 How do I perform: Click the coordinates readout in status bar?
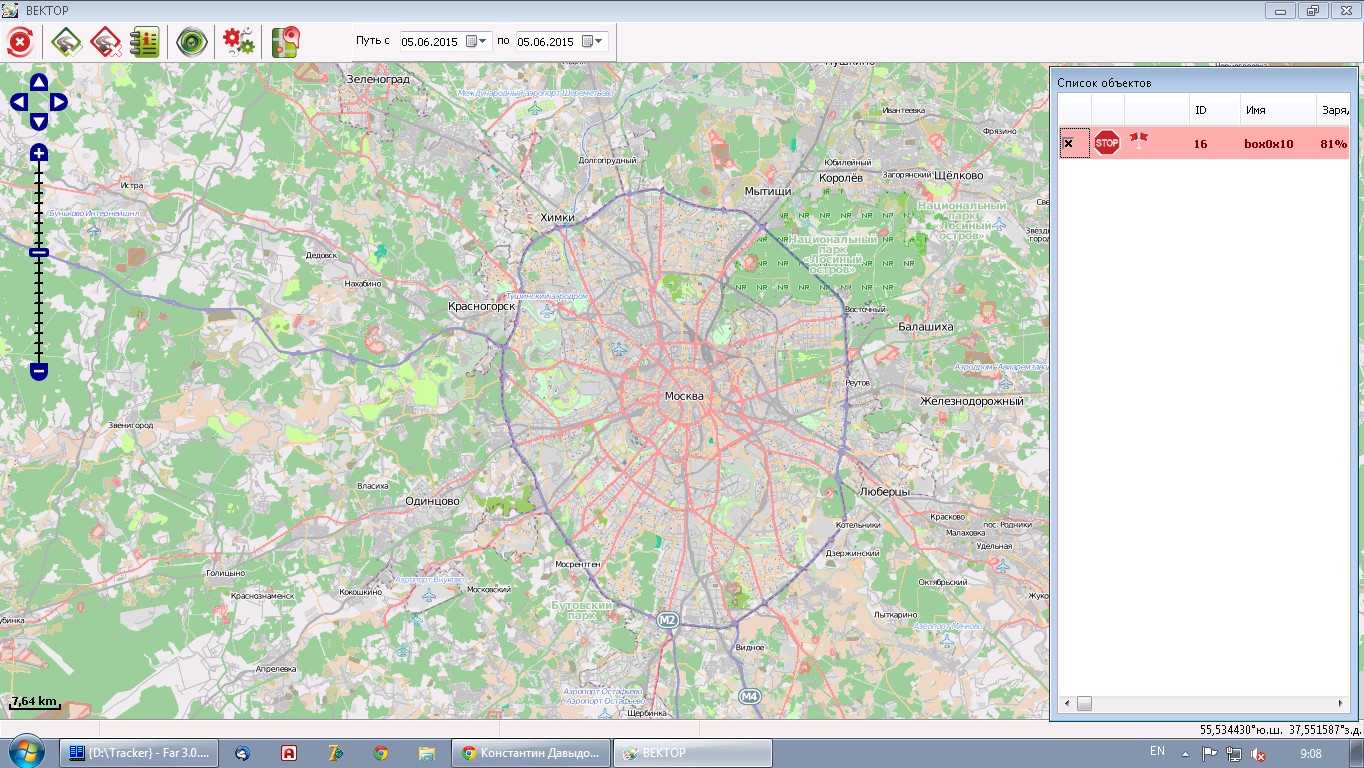(1279, 730)
